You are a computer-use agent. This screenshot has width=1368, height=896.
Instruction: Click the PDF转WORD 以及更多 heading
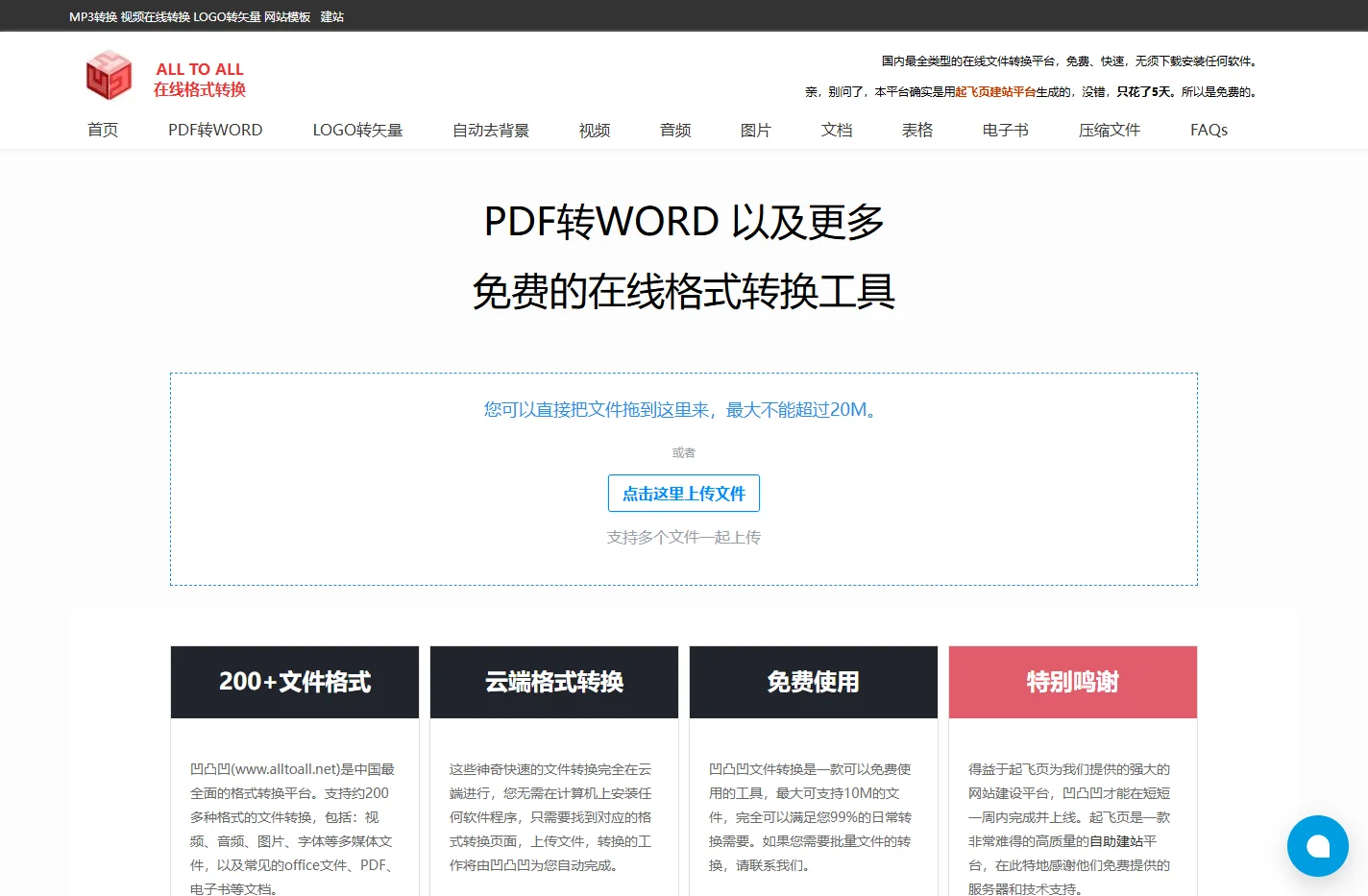pos(684,222)
